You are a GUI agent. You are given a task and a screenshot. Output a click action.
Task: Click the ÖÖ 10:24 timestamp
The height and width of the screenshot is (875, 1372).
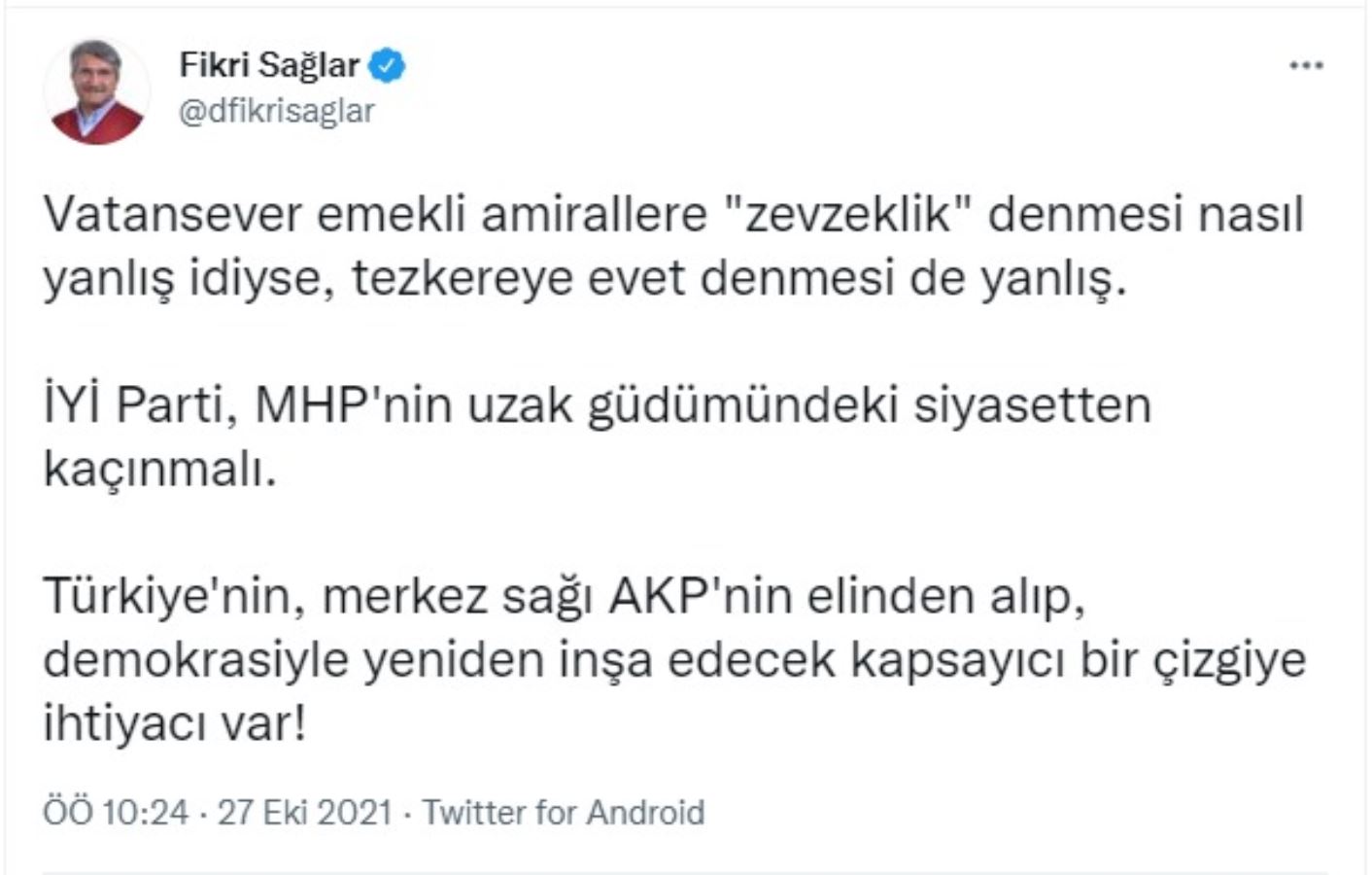coord(116,812)
